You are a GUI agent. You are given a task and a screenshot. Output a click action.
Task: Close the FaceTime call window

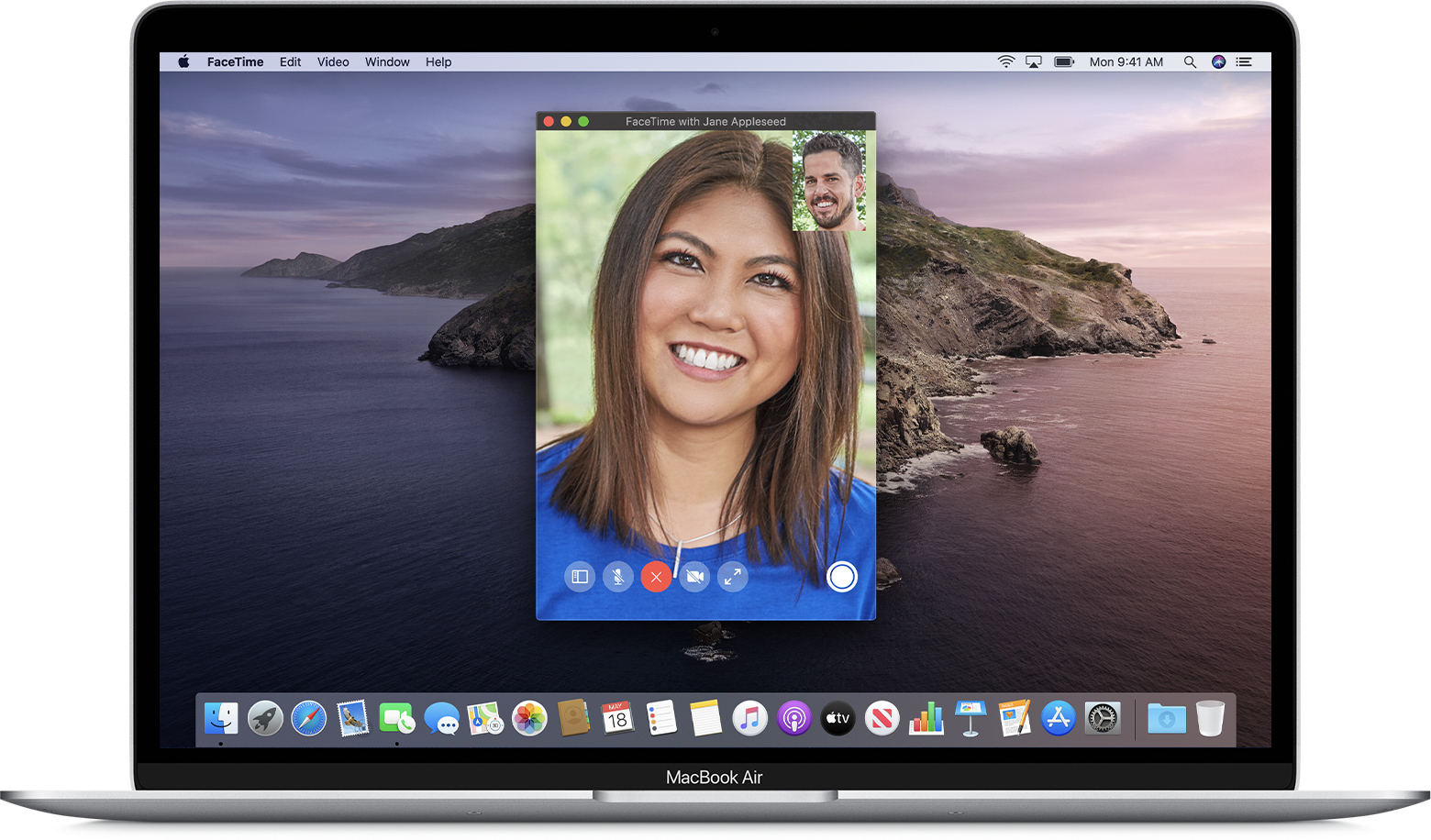click(x=549, y=121)
